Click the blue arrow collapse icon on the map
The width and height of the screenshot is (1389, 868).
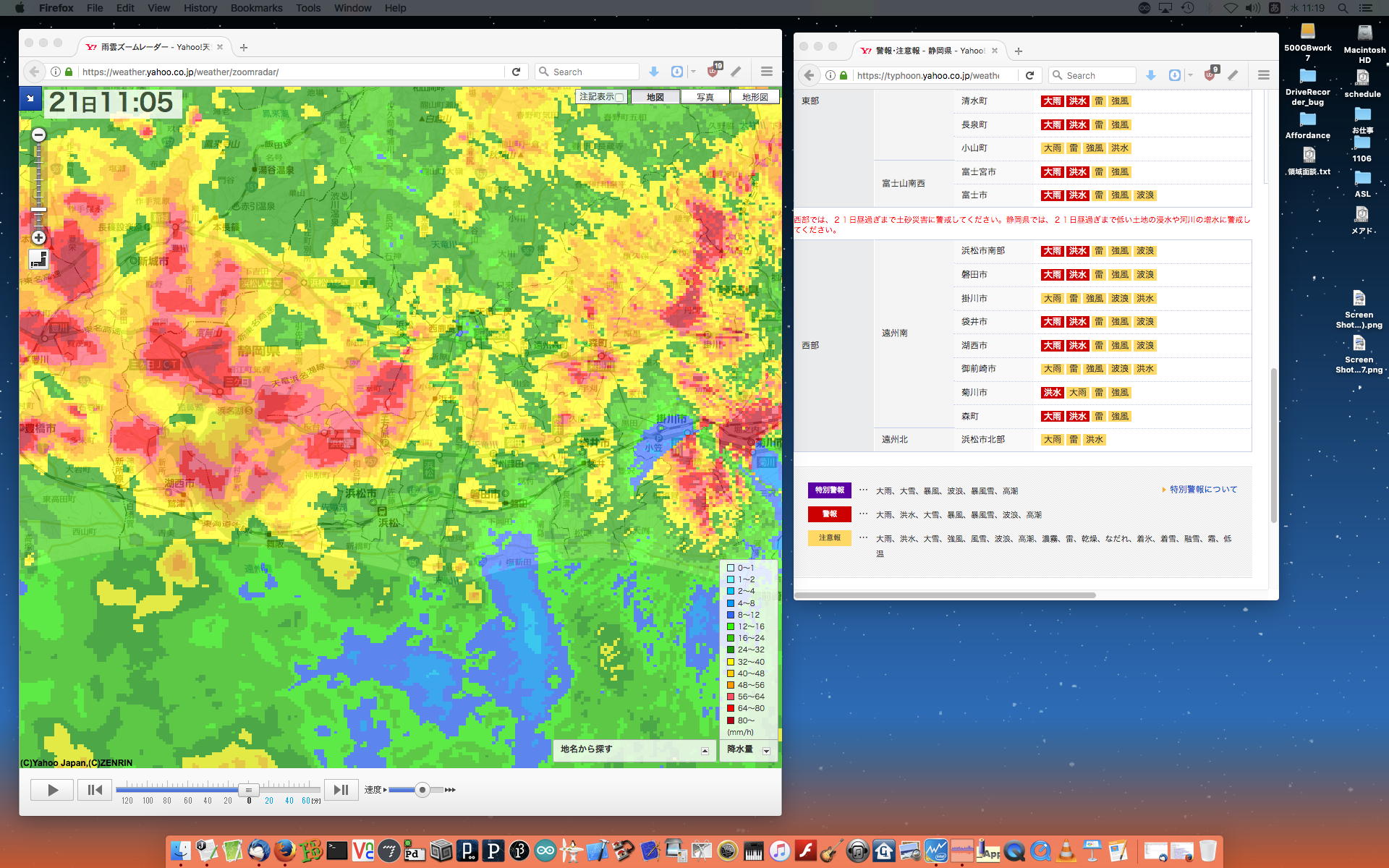(30, 98)
